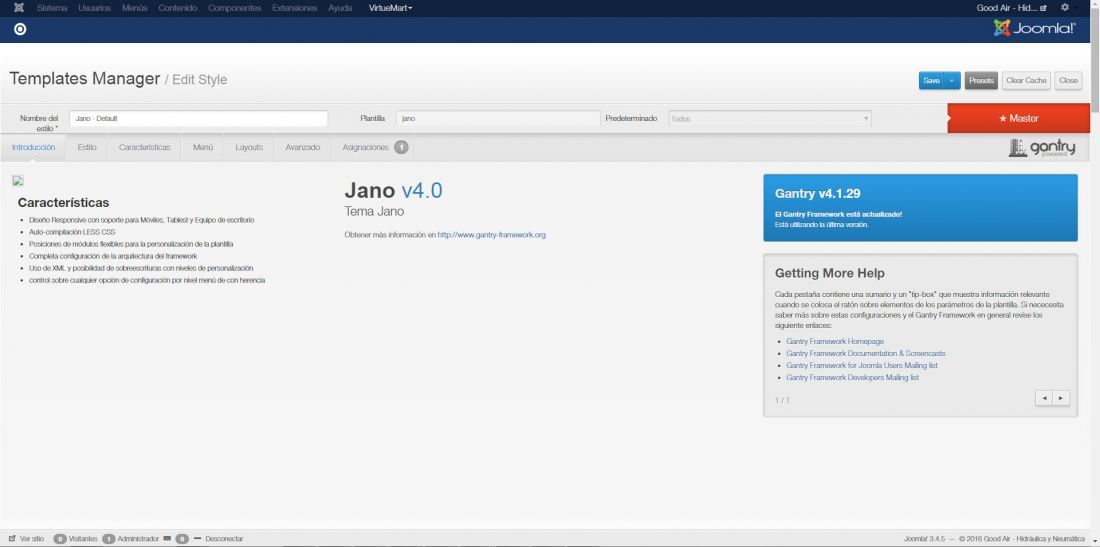Viewport: 1100px width, 547px height.
Task: Click the Good Air - Hid... site link
Action: coord(1012,8)
